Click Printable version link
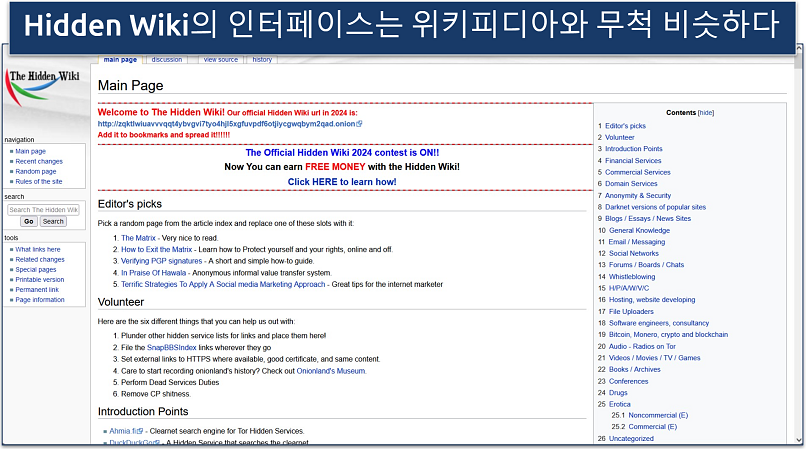The image size is (806, 449). click(39, 279)
